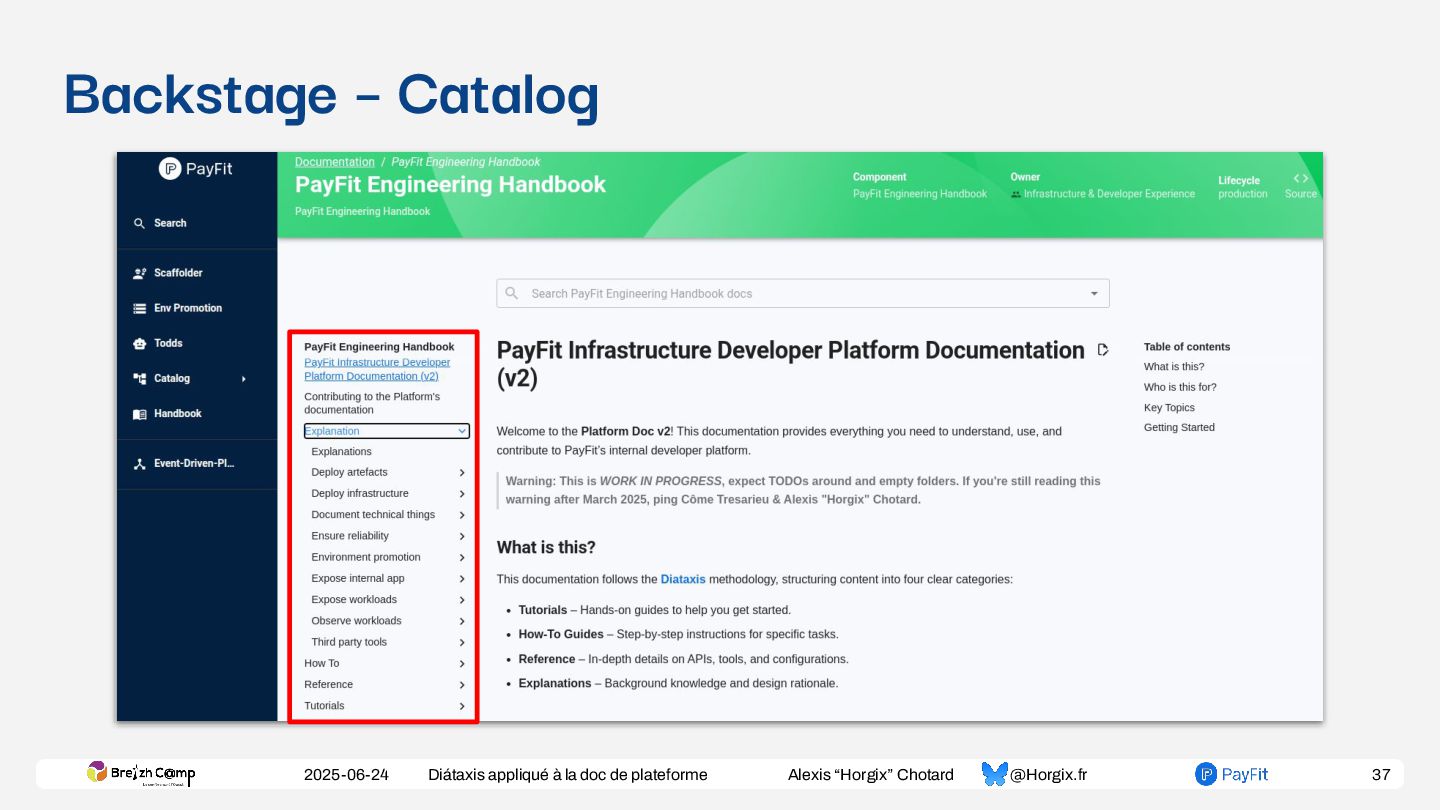Click the edit page icon beside the doc title
The image size is (1440, 810).
click(1103, 350)
